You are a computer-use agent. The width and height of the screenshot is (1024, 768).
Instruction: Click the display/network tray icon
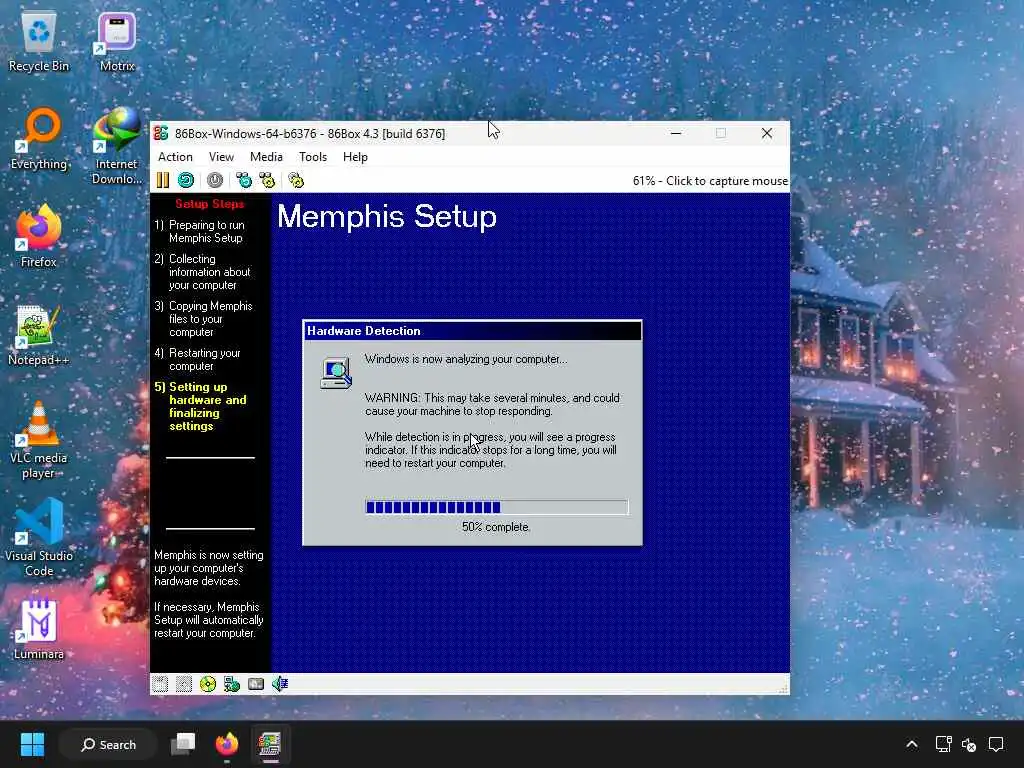[944, 744]
